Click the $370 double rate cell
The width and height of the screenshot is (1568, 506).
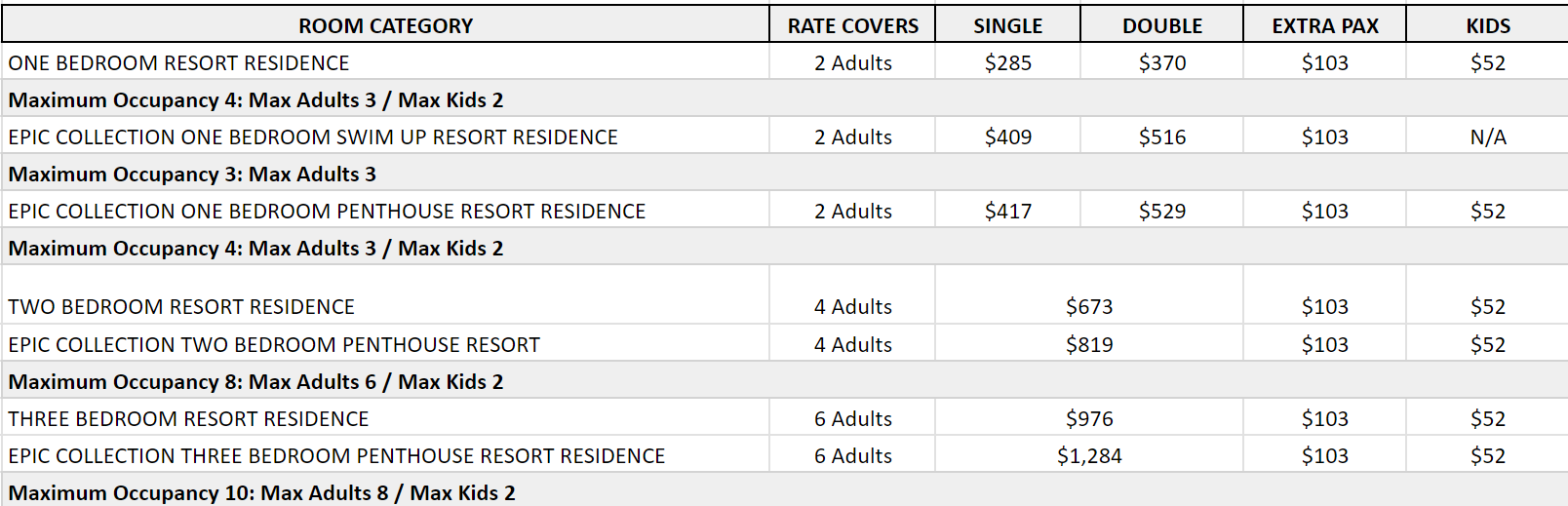pos(1161,62)
